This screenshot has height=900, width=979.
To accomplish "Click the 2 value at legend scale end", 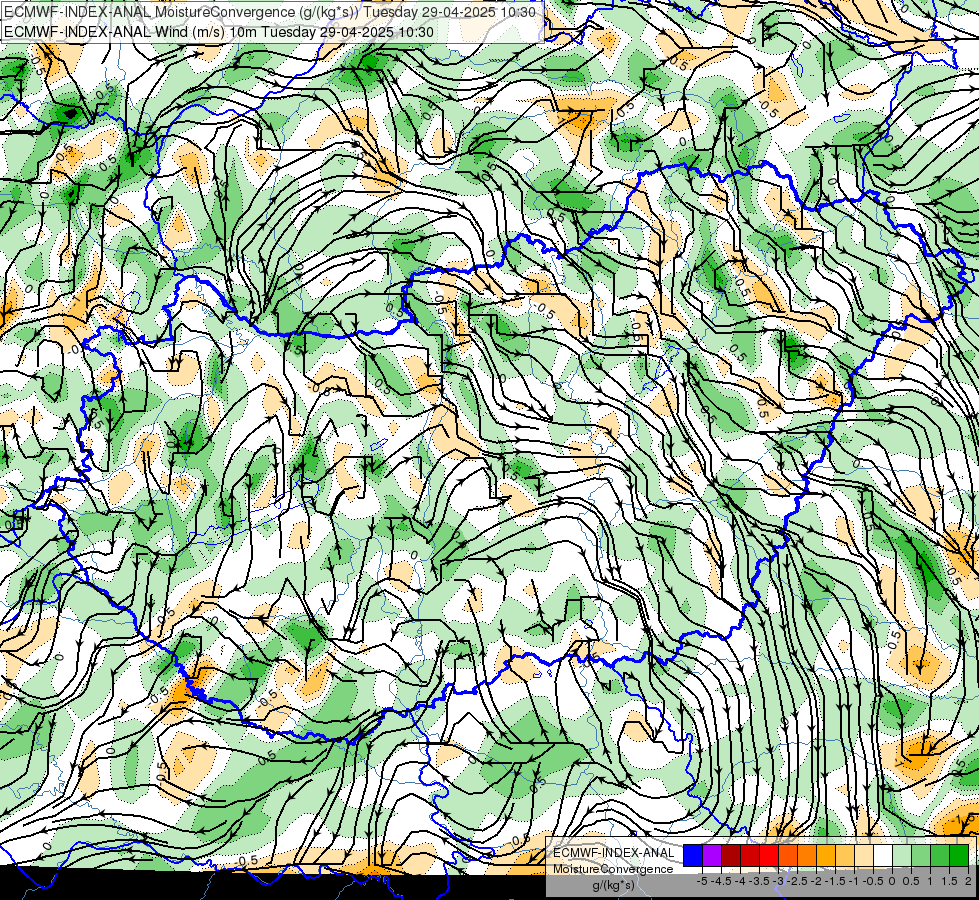I will (x=968, y=881).
